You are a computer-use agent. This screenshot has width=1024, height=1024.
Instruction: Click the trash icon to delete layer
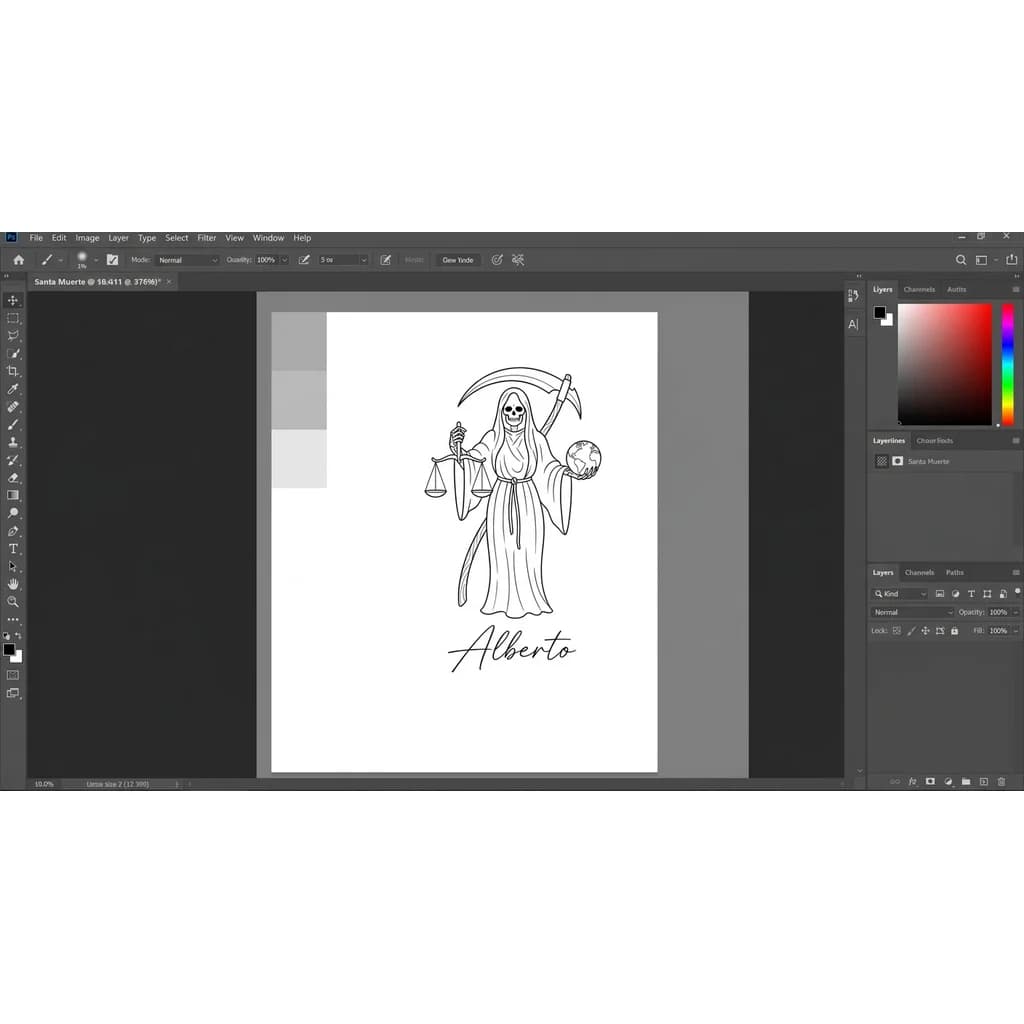click(1001, 781)
